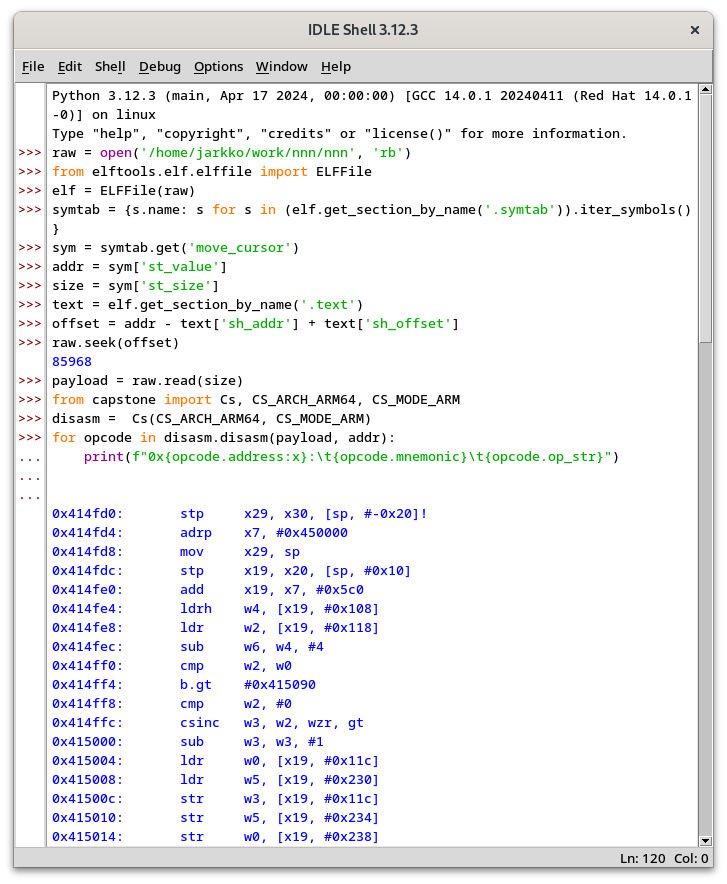Open the Debug menu
The width and height of the screenshot is (727, 884).
click(x=160, y=67)
